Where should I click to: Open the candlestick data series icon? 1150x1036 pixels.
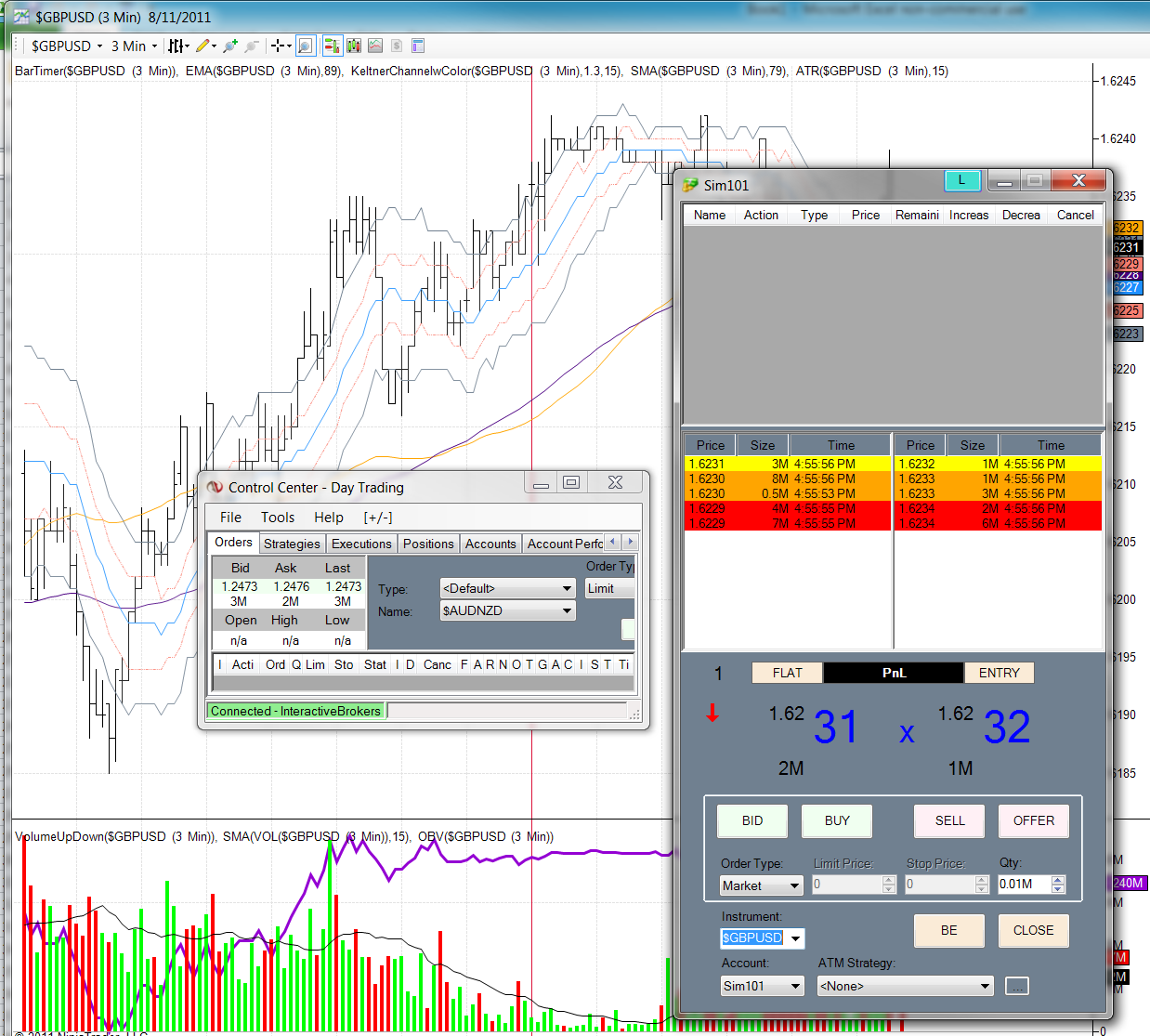354,46
